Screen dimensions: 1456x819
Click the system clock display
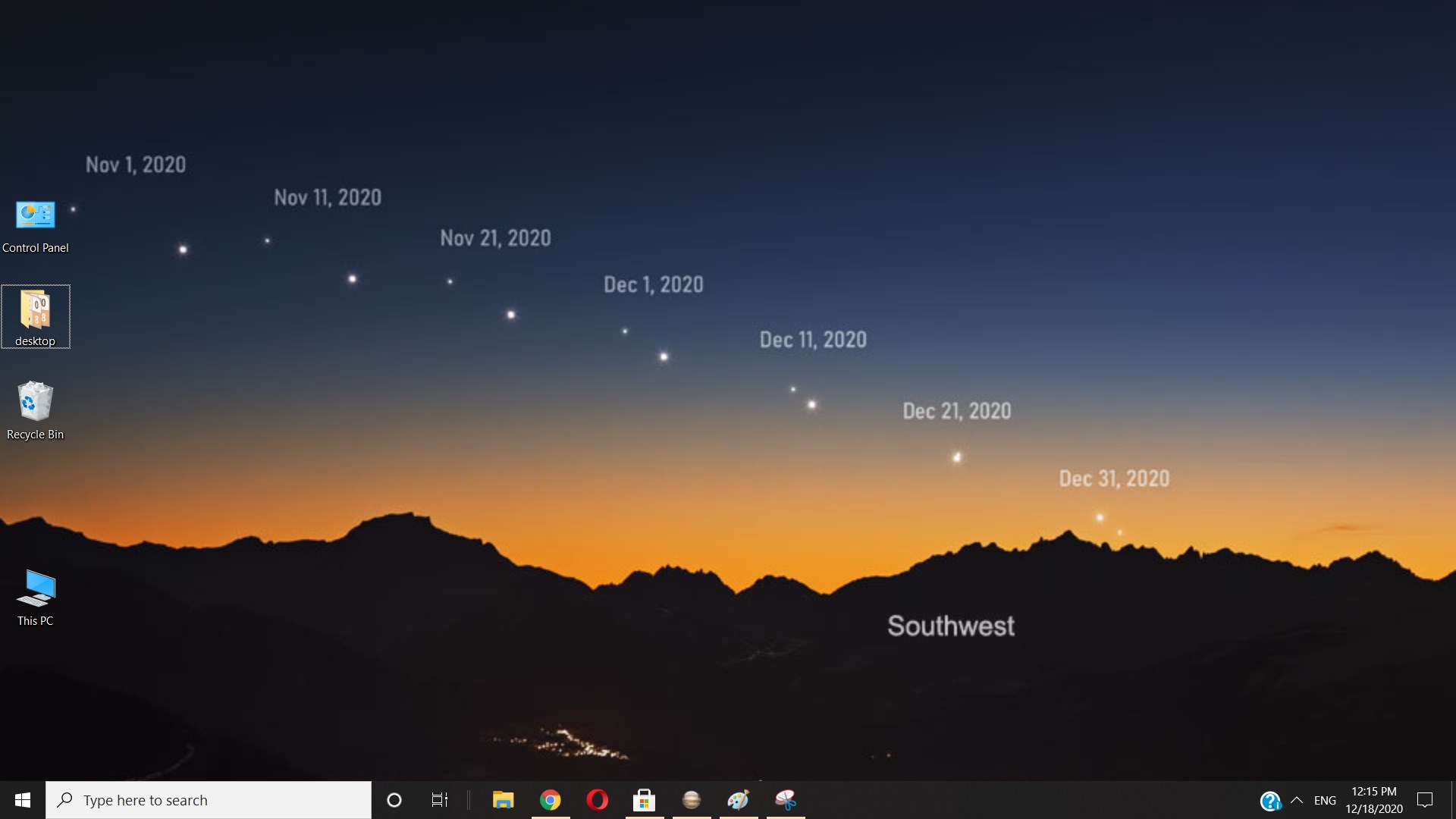click(1374, 799)
